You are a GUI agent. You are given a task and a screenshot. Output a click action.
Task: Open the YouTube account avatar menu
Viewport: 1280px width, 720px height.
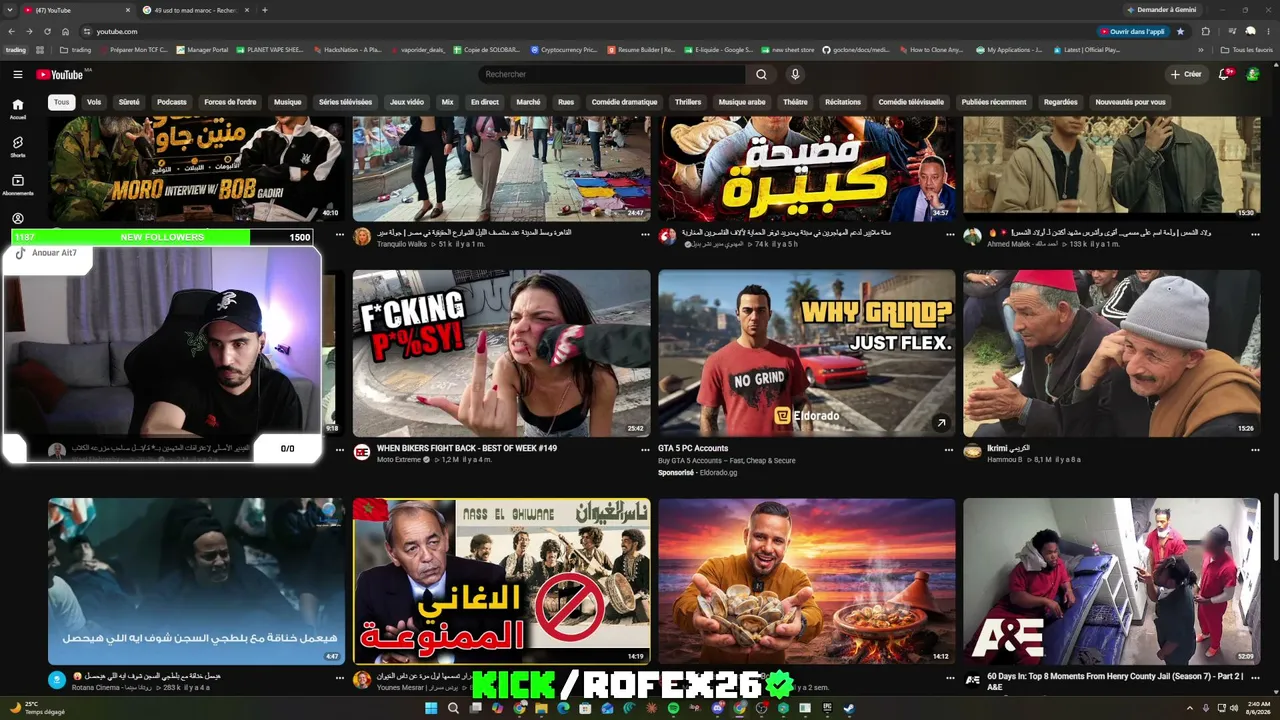[x=1254, y=74]
